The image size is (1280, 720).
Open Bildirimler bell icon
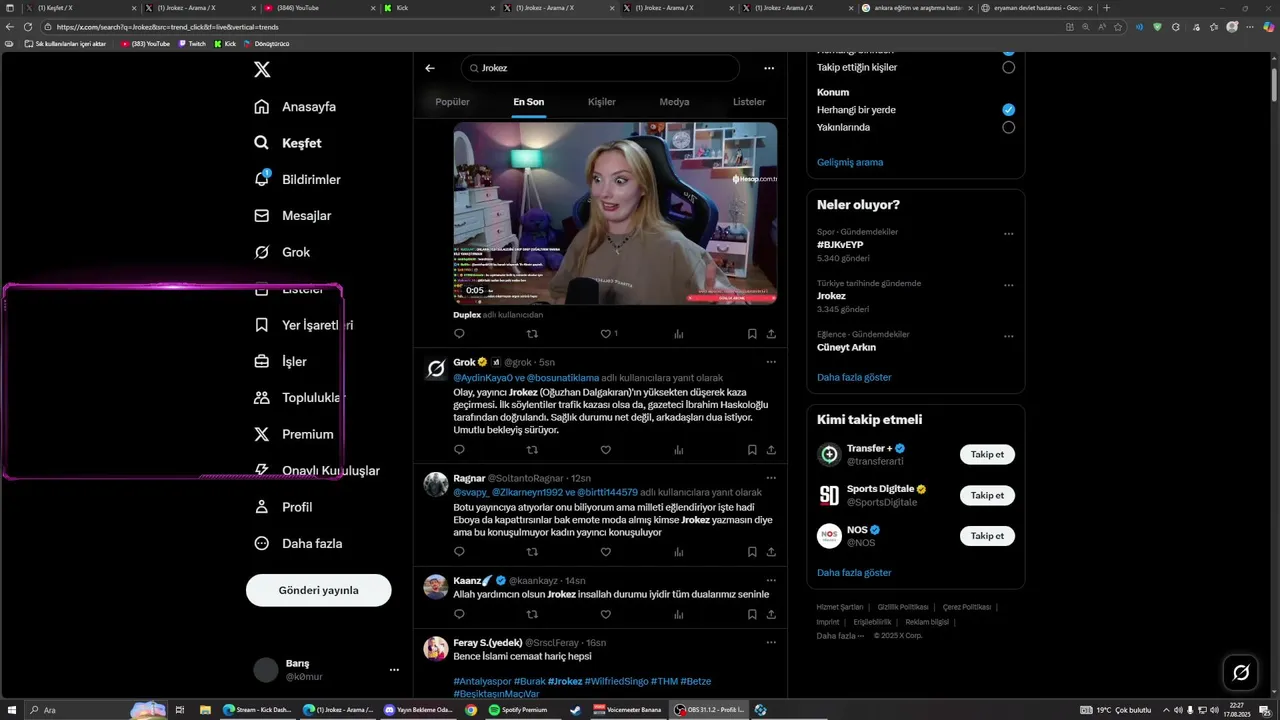[x=262, y=179]
